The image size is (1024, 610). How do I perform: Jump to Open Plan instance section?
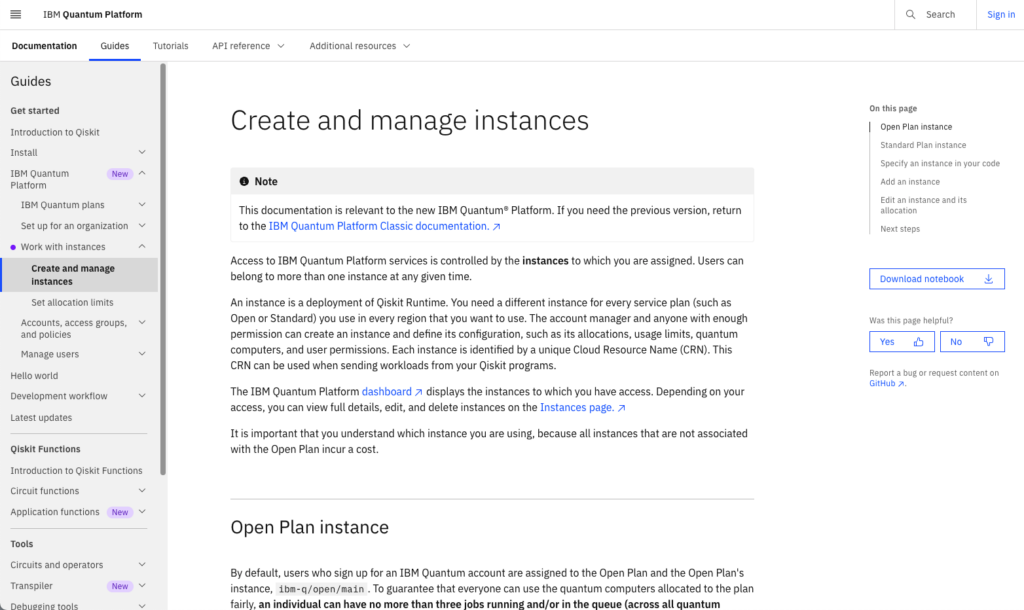[916, 127]
